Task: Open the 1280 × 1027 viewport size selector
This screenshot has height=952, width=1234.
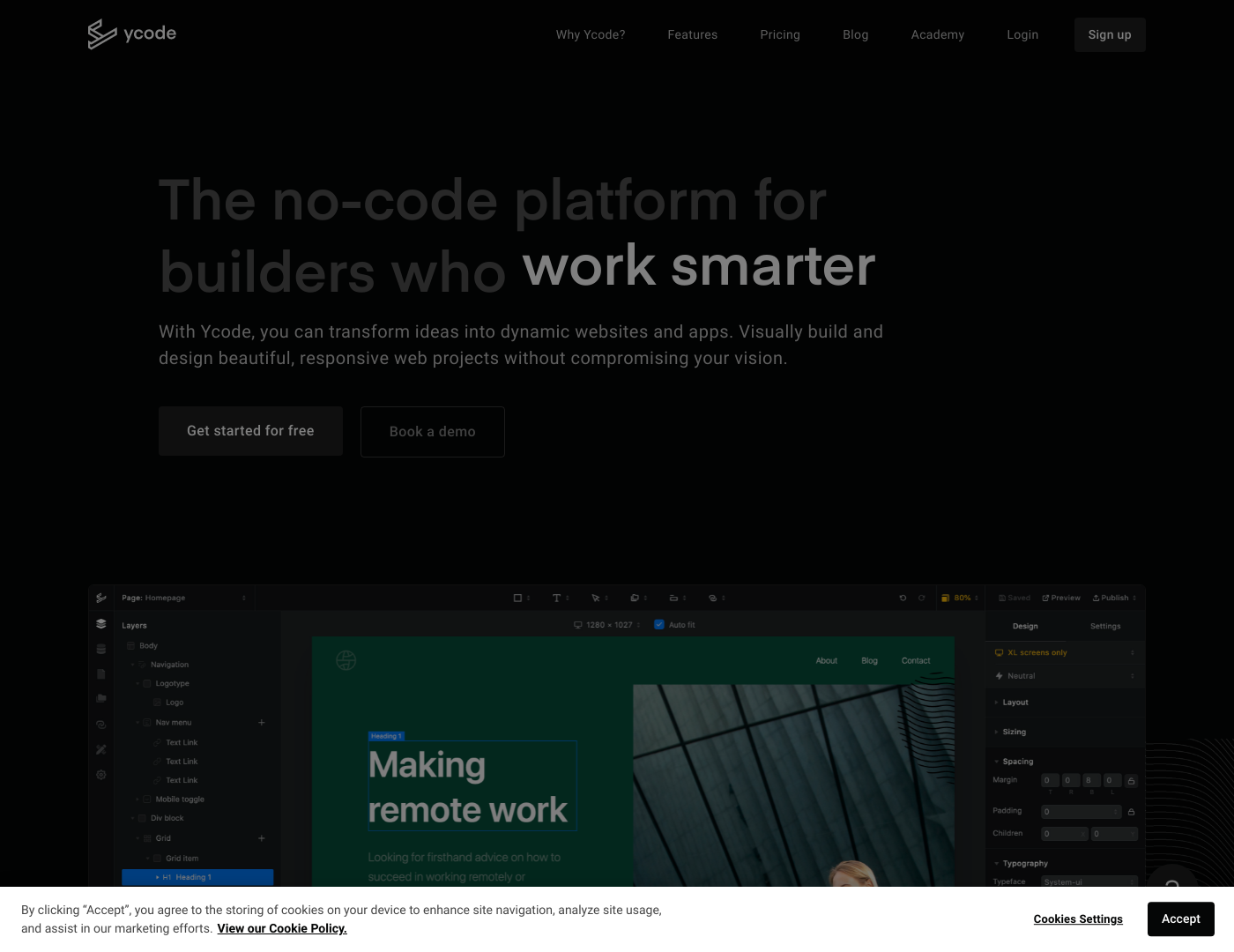Action: pyautogui.click(x=606, y=625)
